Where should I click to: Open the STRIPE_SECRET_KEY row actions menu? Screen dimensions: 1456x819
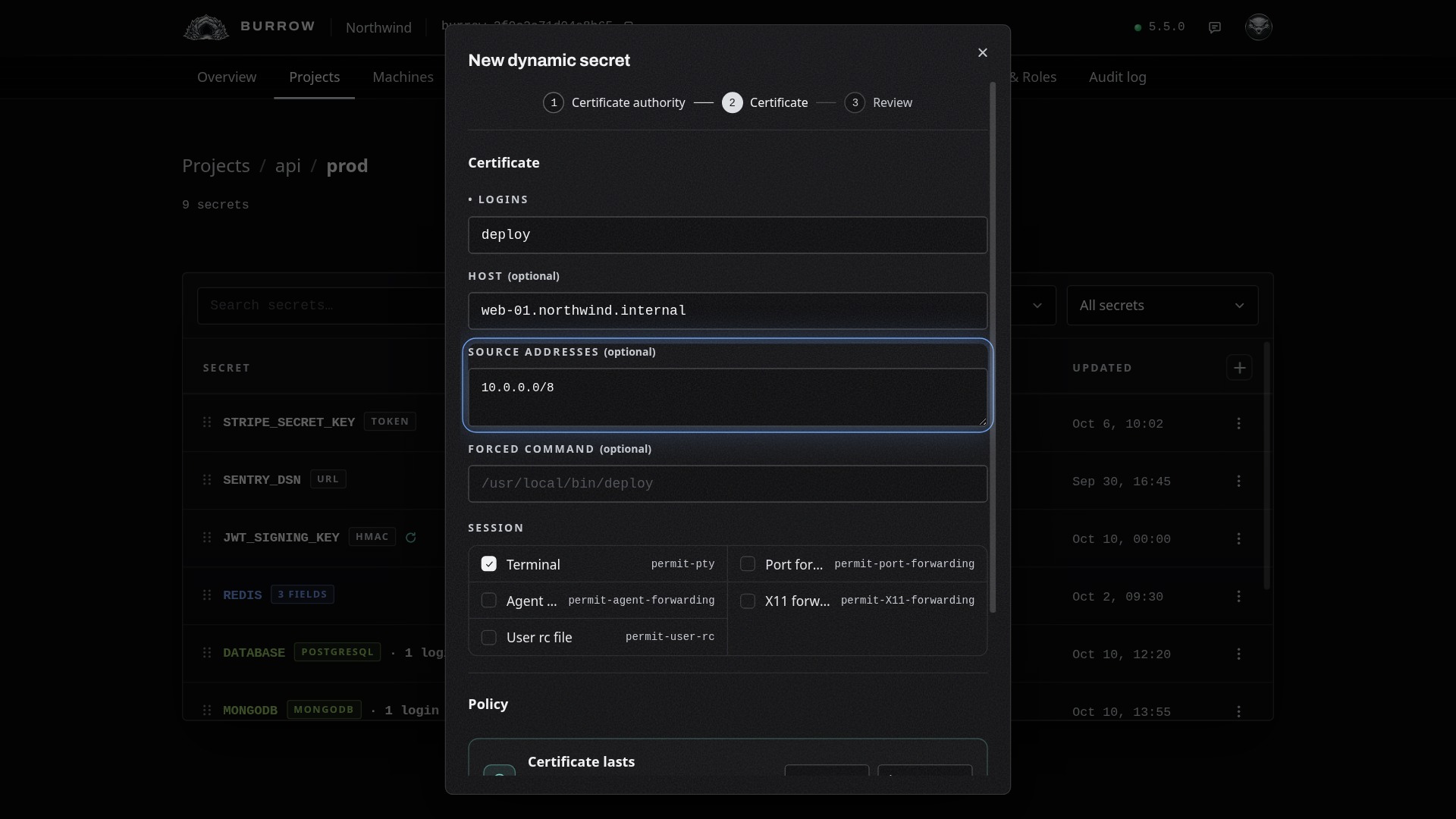click(x=1239, y=423)
